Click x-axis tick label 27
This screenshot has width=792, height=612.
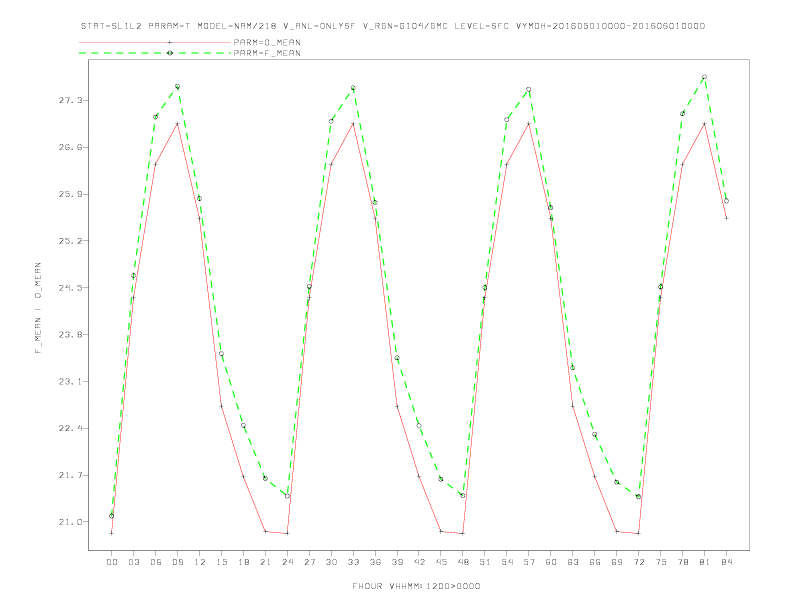[x=309, y=562]
